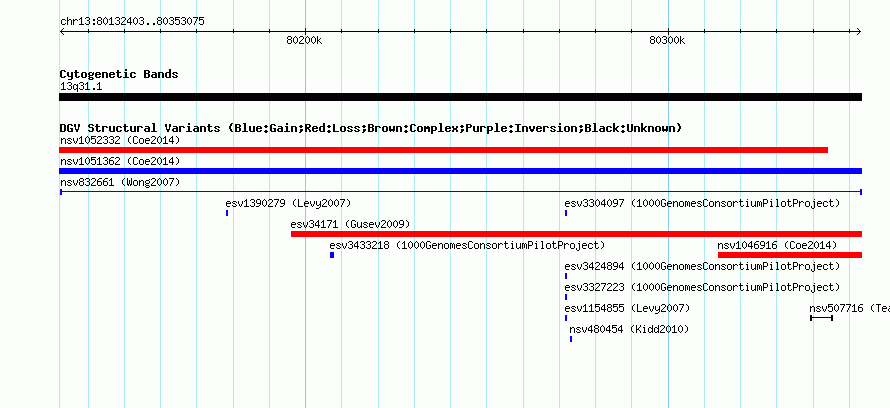The width and height of the screenshot is (890, 408).
Task: Open the esv3327223 variant label
Action: tap(702, 287)
